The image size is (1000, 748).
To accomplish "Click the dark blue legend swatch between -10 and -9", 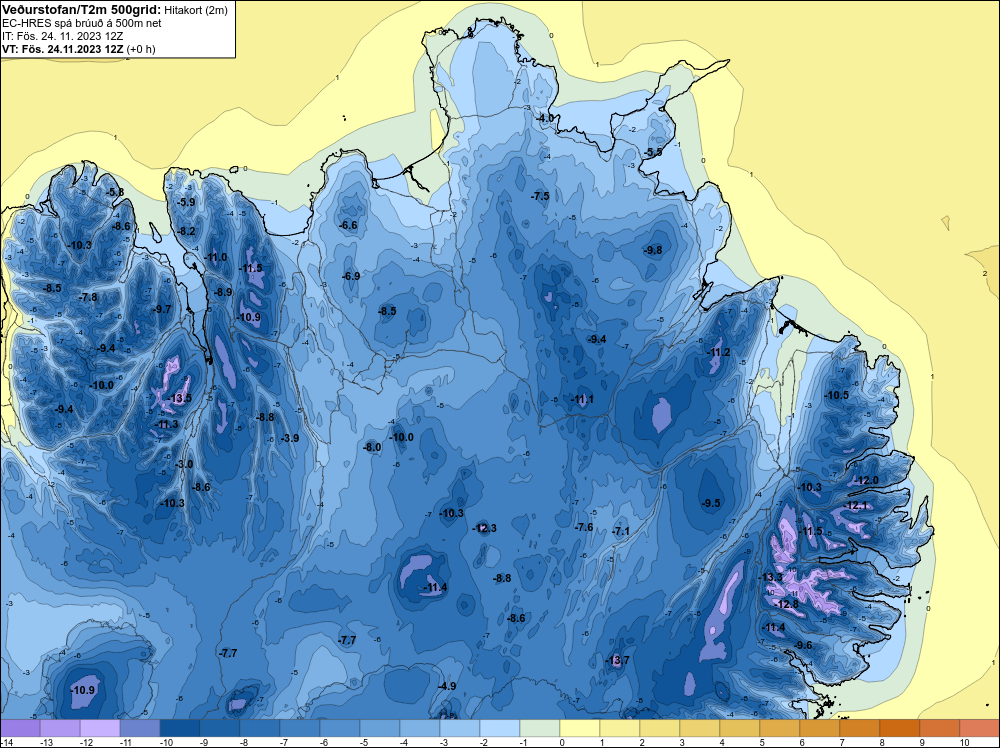I will pyautogui.click(x=179, y=728).
